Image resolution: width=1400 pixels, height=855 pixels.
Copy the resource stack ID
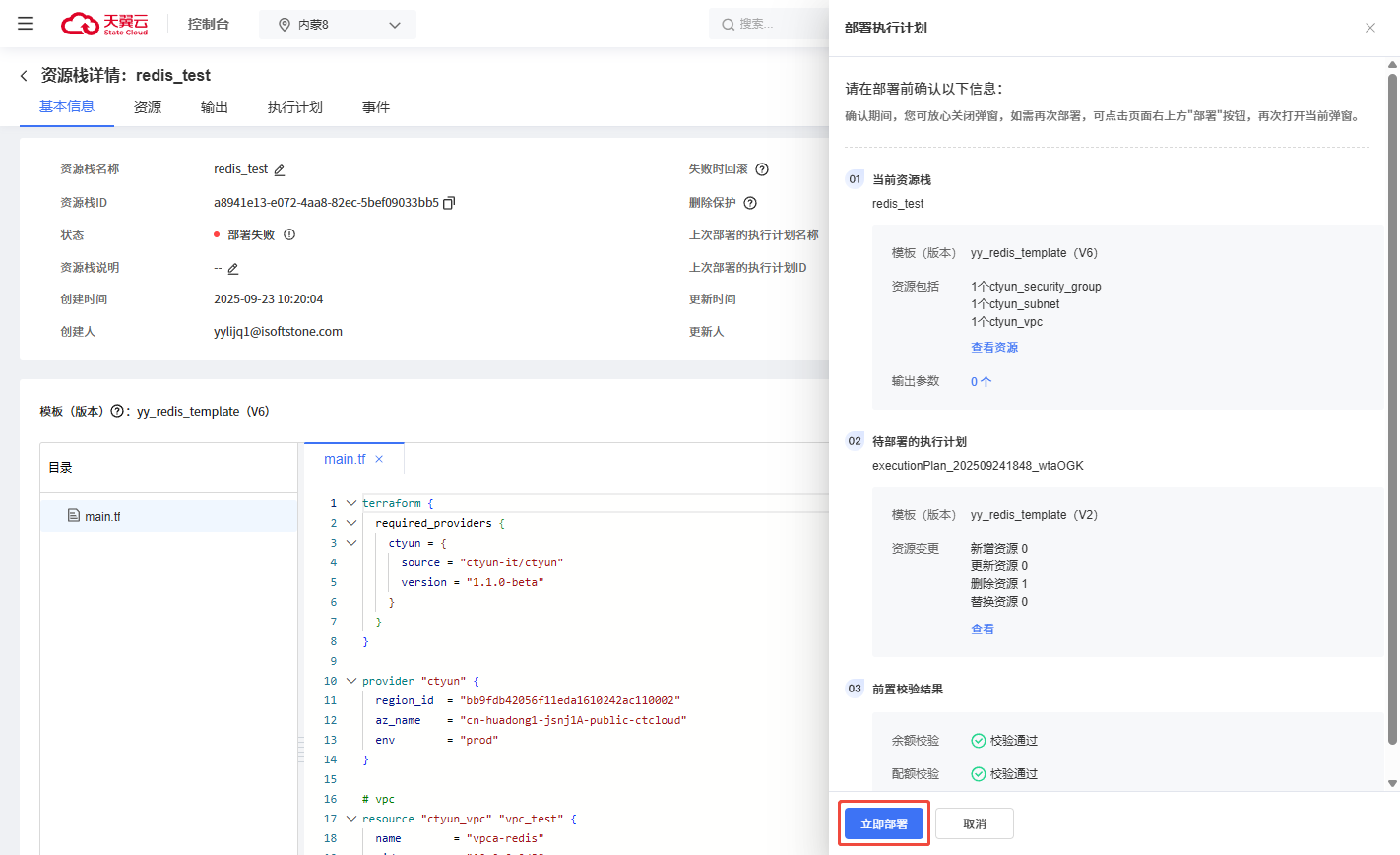449,203
